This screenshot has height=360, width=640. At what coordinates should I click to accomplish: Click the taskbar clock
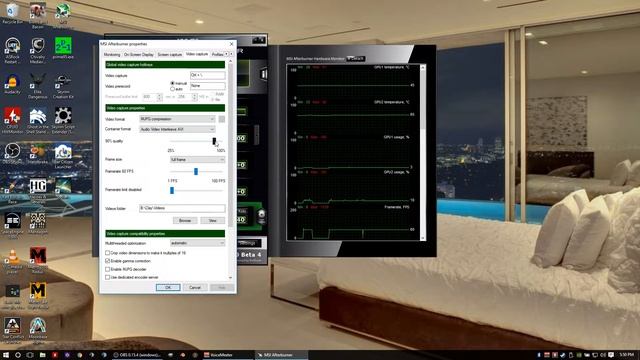[627, 355]
